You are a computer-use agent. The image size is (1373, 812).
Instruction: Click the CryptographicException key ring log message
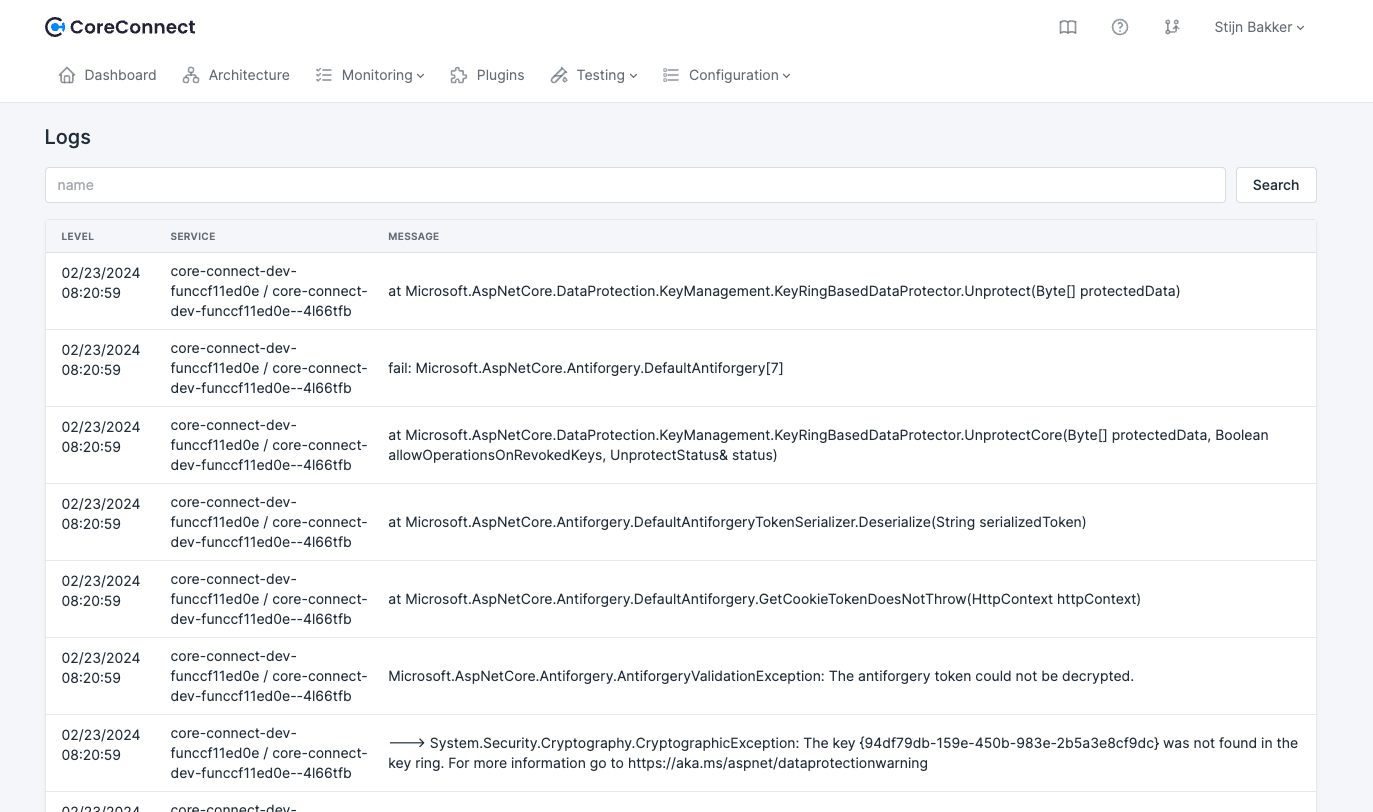click(842, 753)
